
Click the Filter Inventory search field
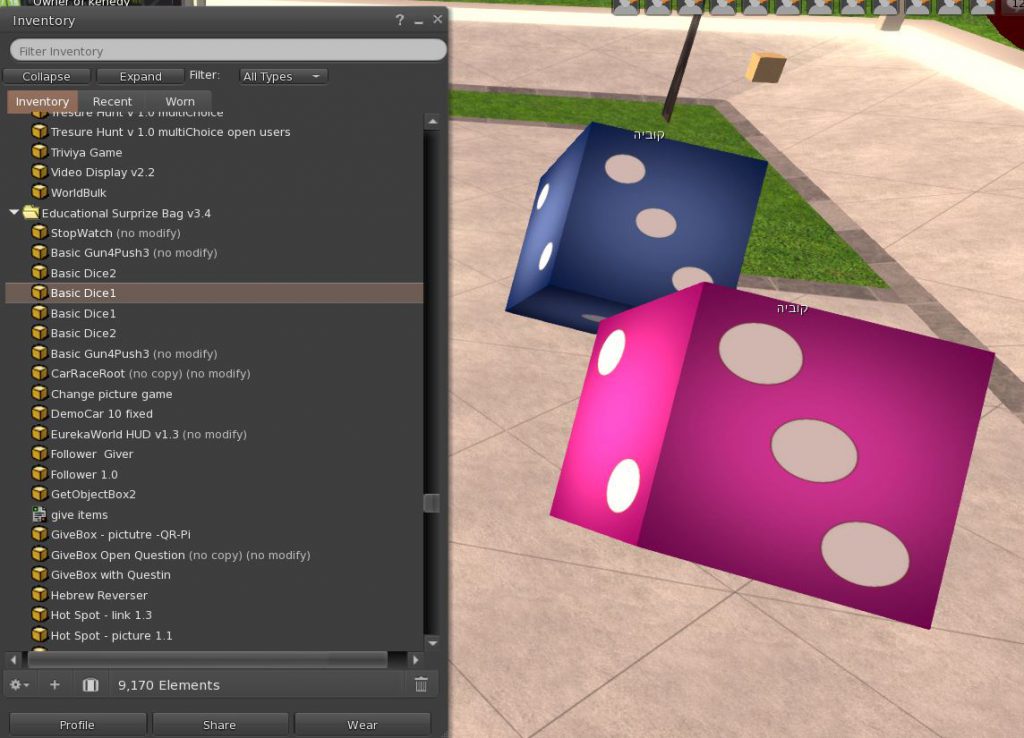pyautogui.click(x=228, y=50)
